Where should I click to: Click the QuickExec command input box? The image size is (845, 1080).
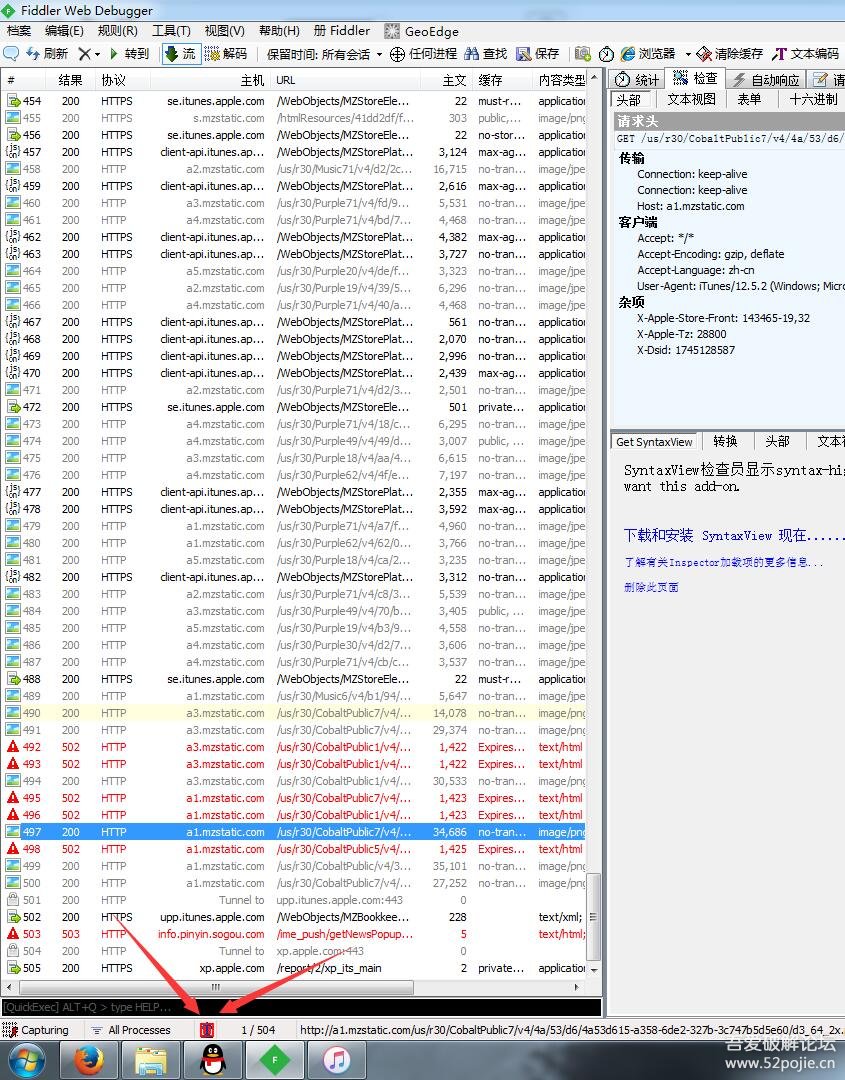[x=301, y=1007]
